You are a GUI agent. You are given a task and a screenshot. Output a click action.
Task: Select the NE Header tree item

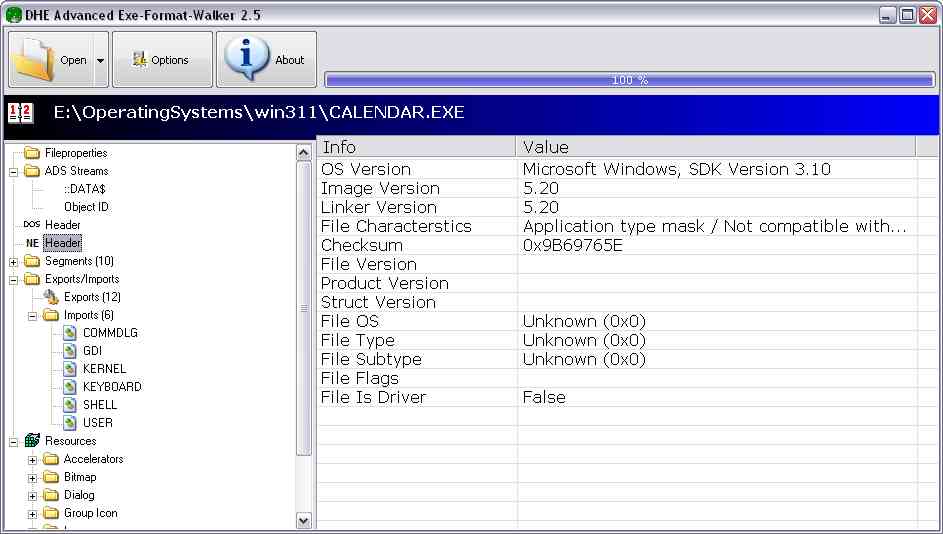(62, 243)
